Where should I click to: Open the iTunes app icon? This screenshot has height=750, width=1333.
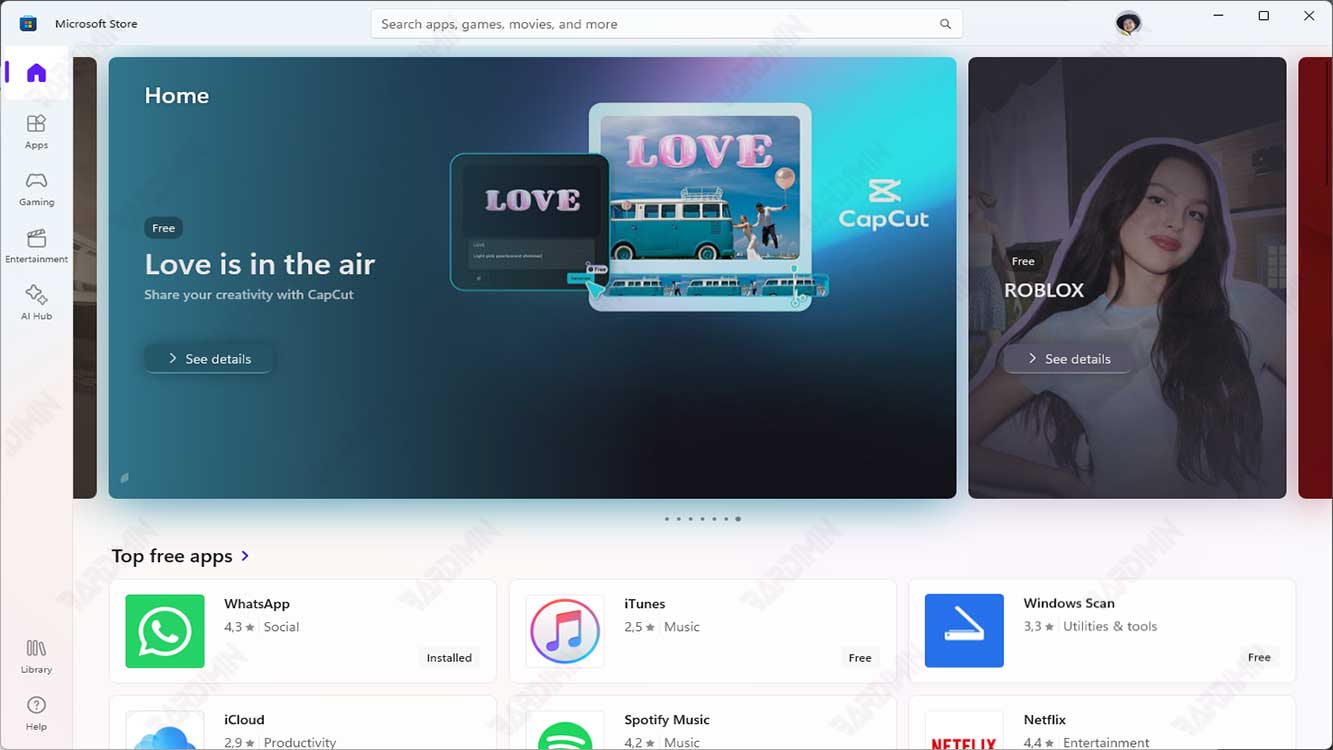pos(565,631)
